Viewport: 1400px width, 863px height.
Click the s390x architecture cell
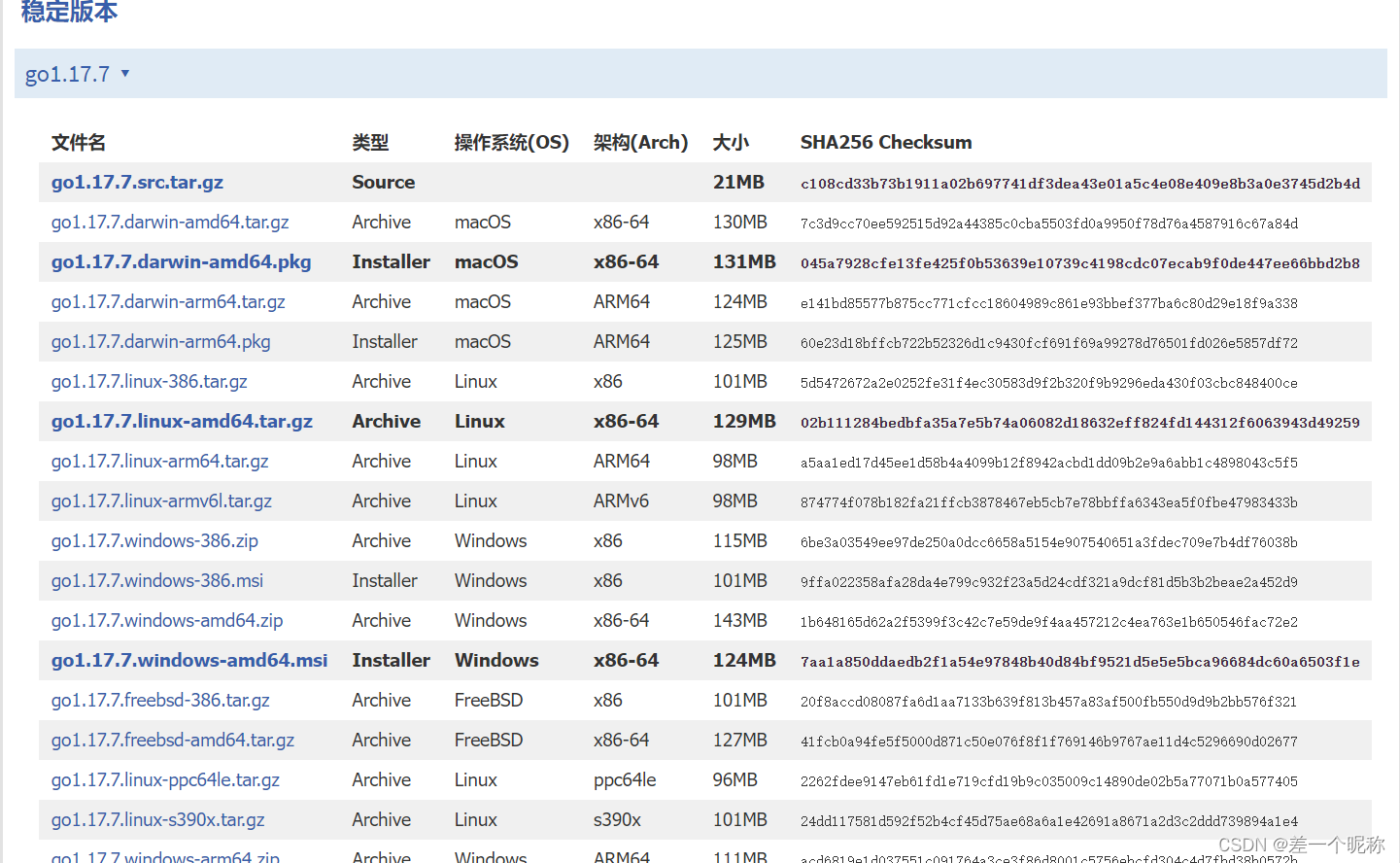[617, 820]
